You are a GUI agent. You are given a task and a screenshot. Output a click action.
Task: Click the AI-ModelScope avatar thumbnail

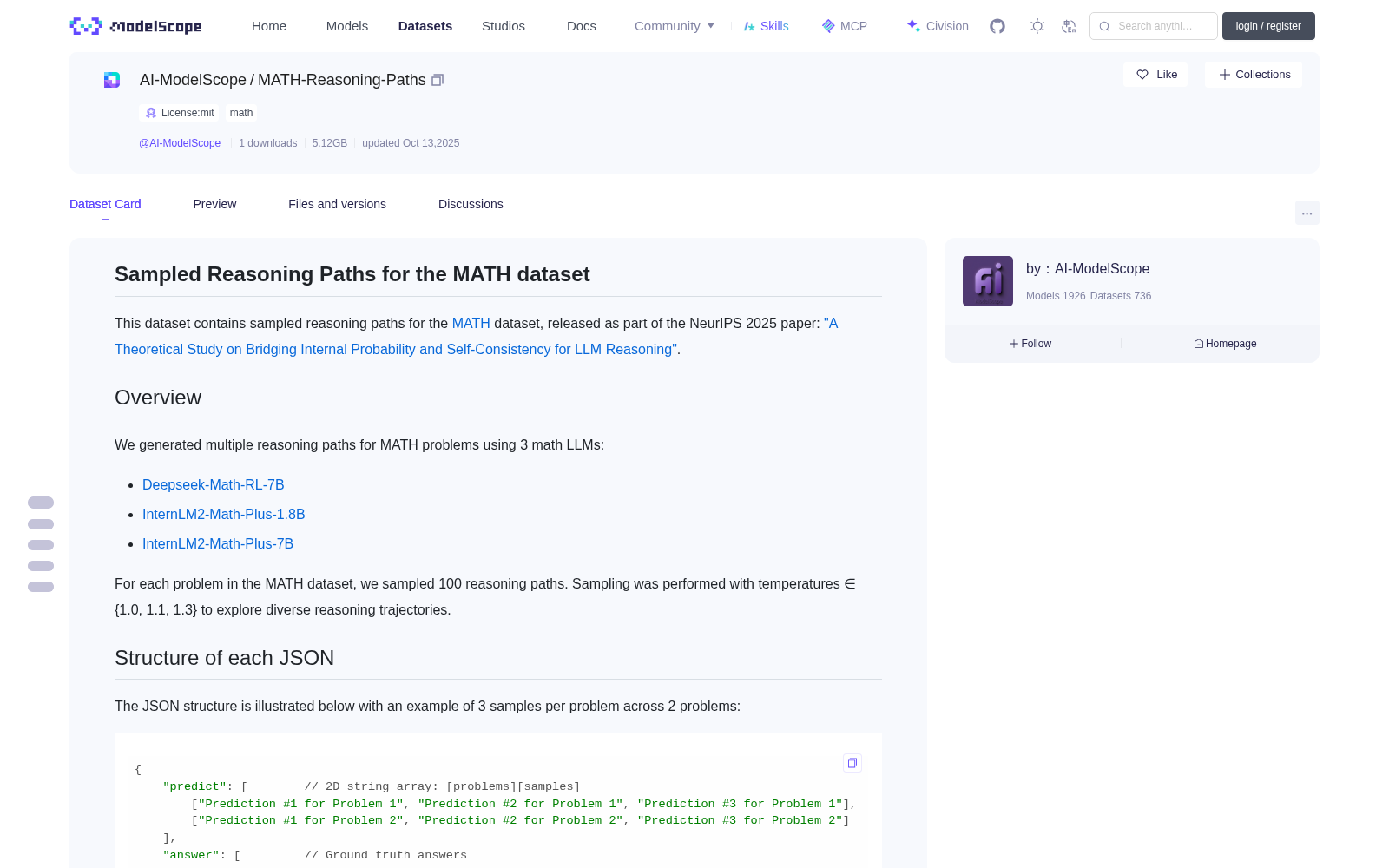click(x=988, y=281)
